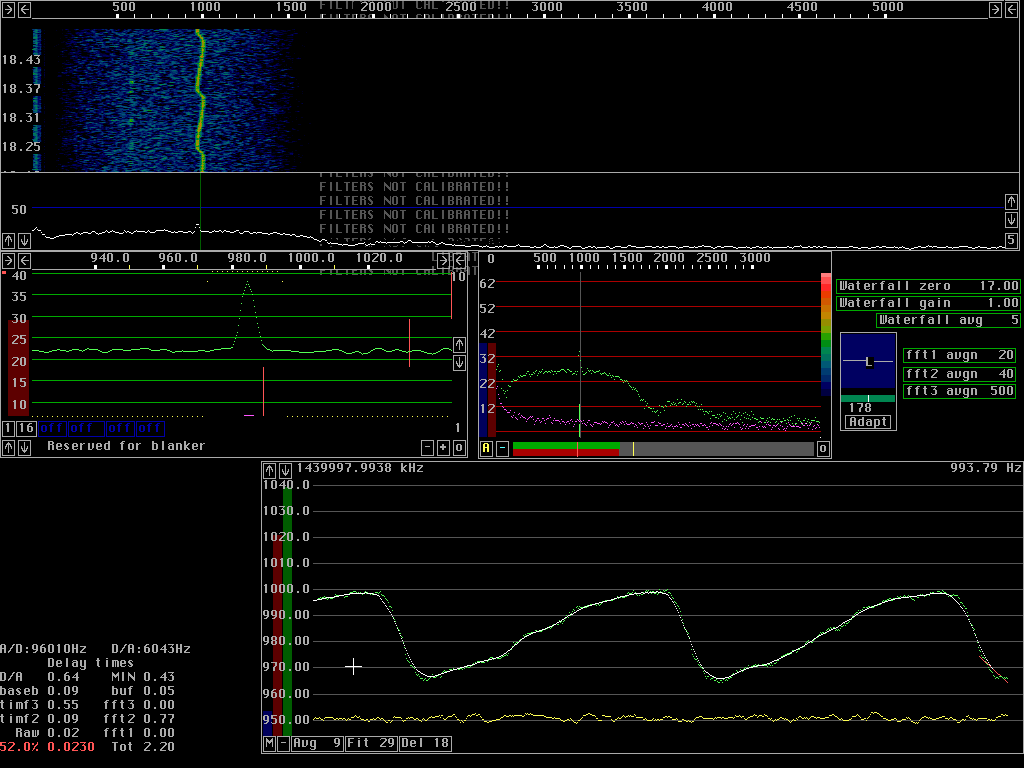
Task: Edit the Waterfall zero value 17.00
Action: pos(928,286)
